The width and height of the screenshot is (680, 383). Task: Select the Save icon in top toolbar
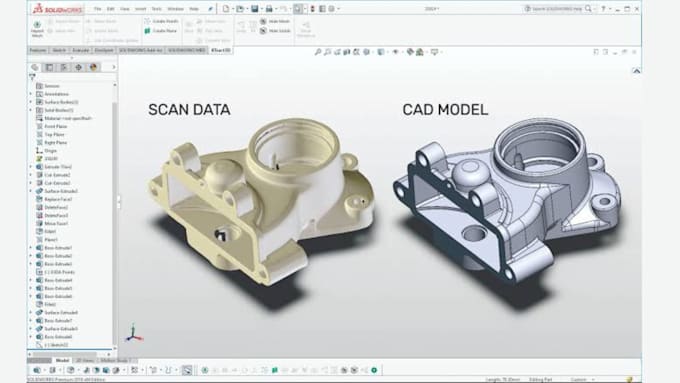tap(255, 9)
